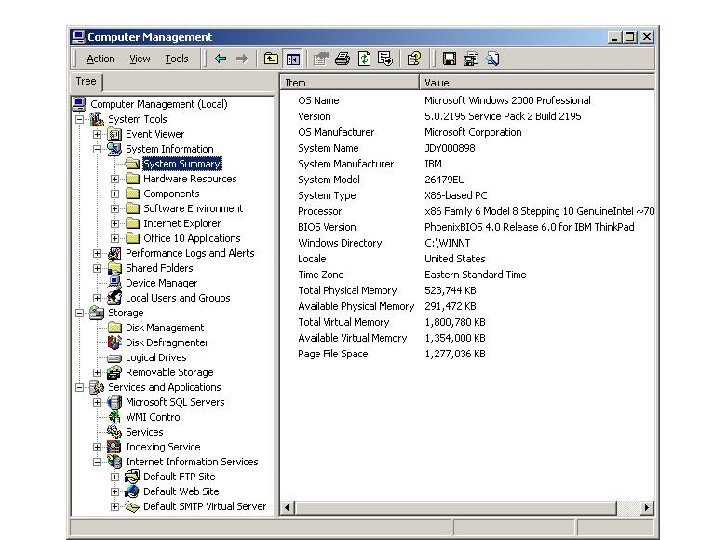
Task: Click the Save (floppy disk) toolbar icon
Action: coord(449,59)
